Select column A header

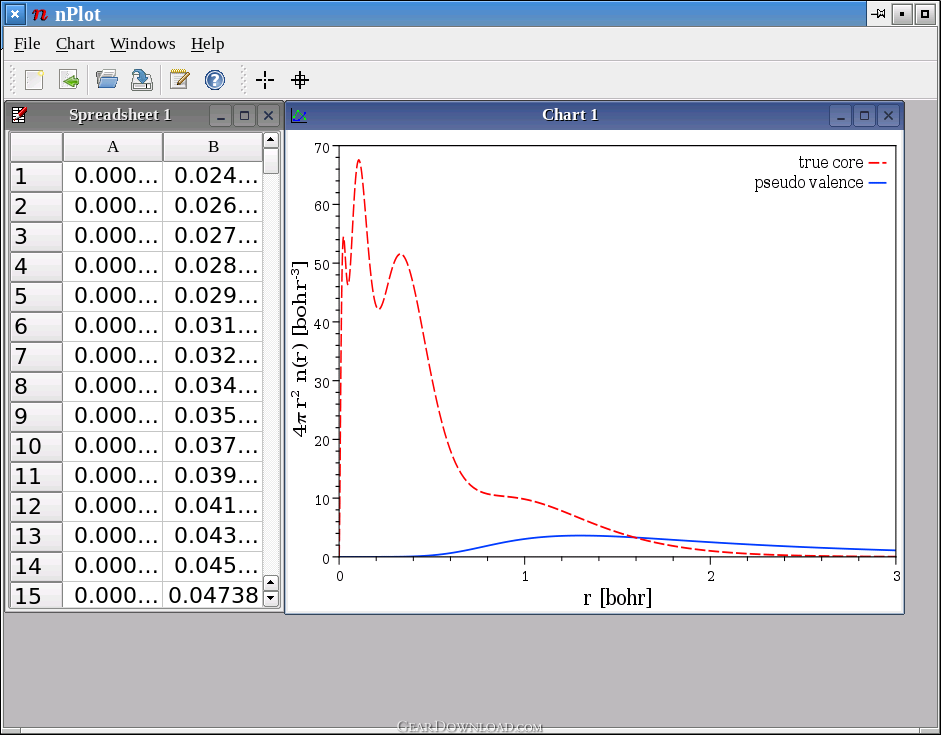113,146
